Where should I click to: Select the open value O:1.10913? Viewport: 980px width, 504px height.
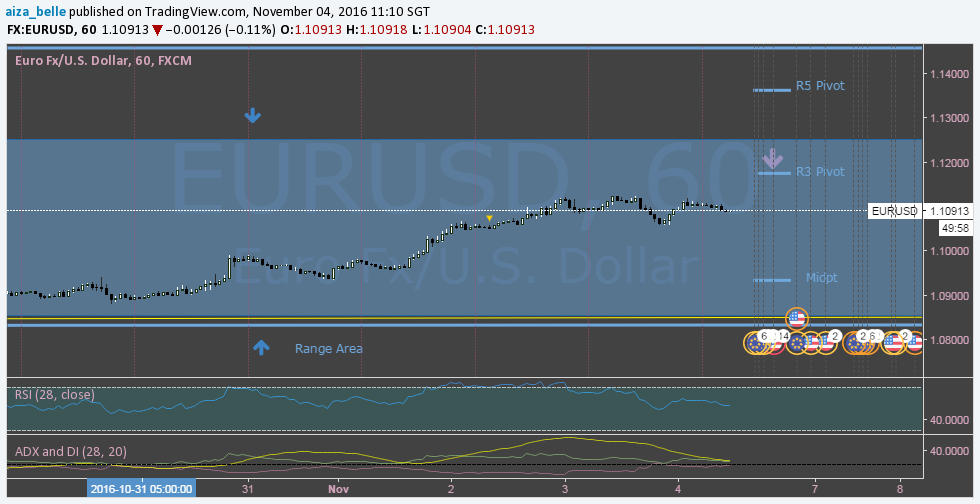tap(311, 29)
